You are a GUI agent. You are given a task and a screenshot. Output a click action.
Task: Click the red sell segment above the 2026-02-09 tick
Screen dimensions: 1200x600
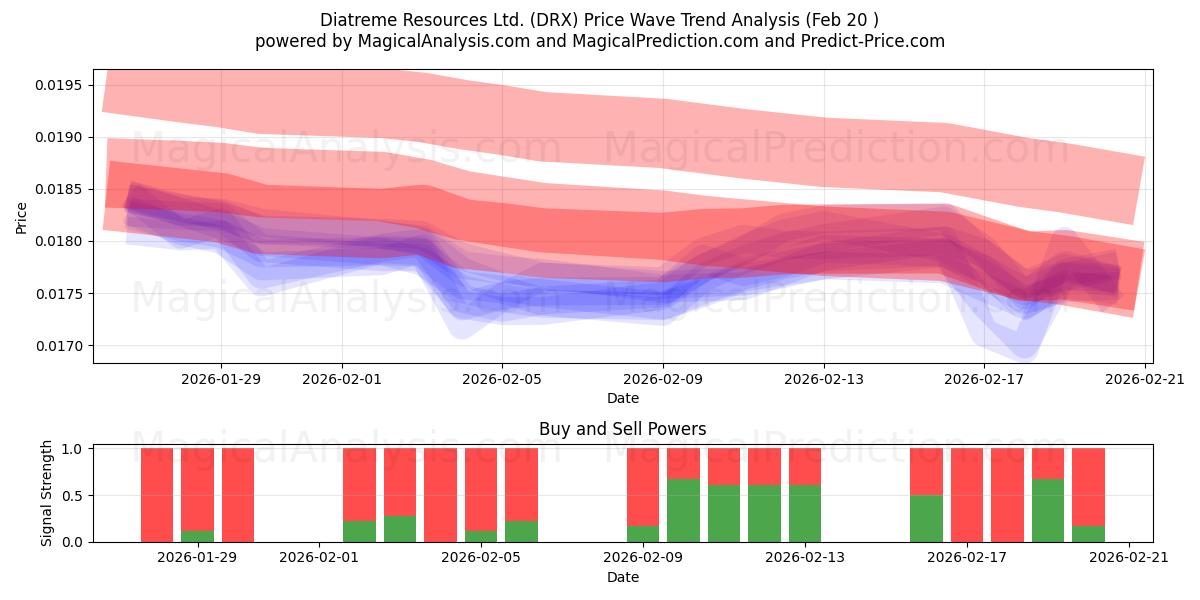tap(643, 487)
